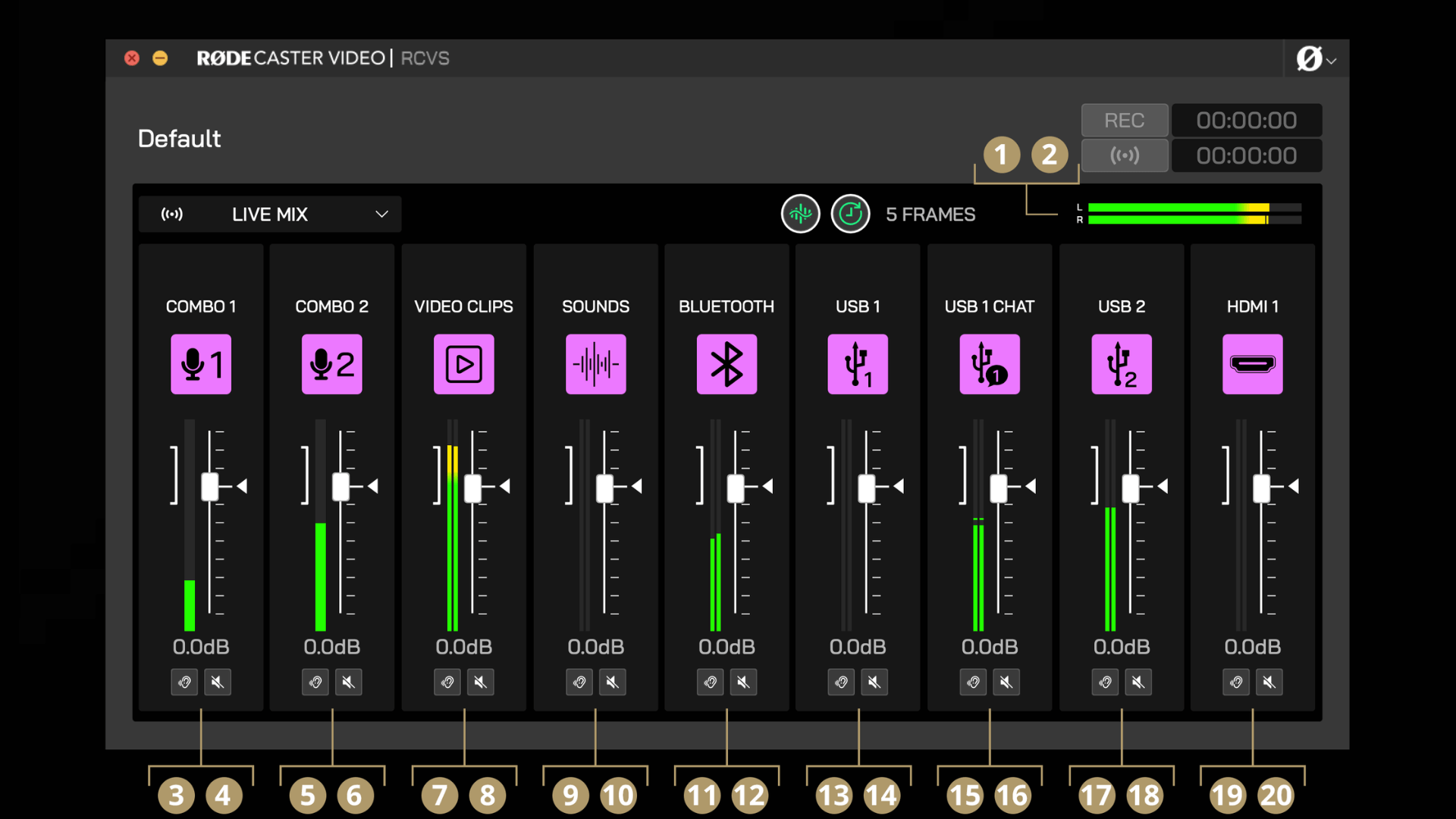The image size is (1456, 819).
Task: Open the LIVE MIX dropdown
Action: [269, 214]
